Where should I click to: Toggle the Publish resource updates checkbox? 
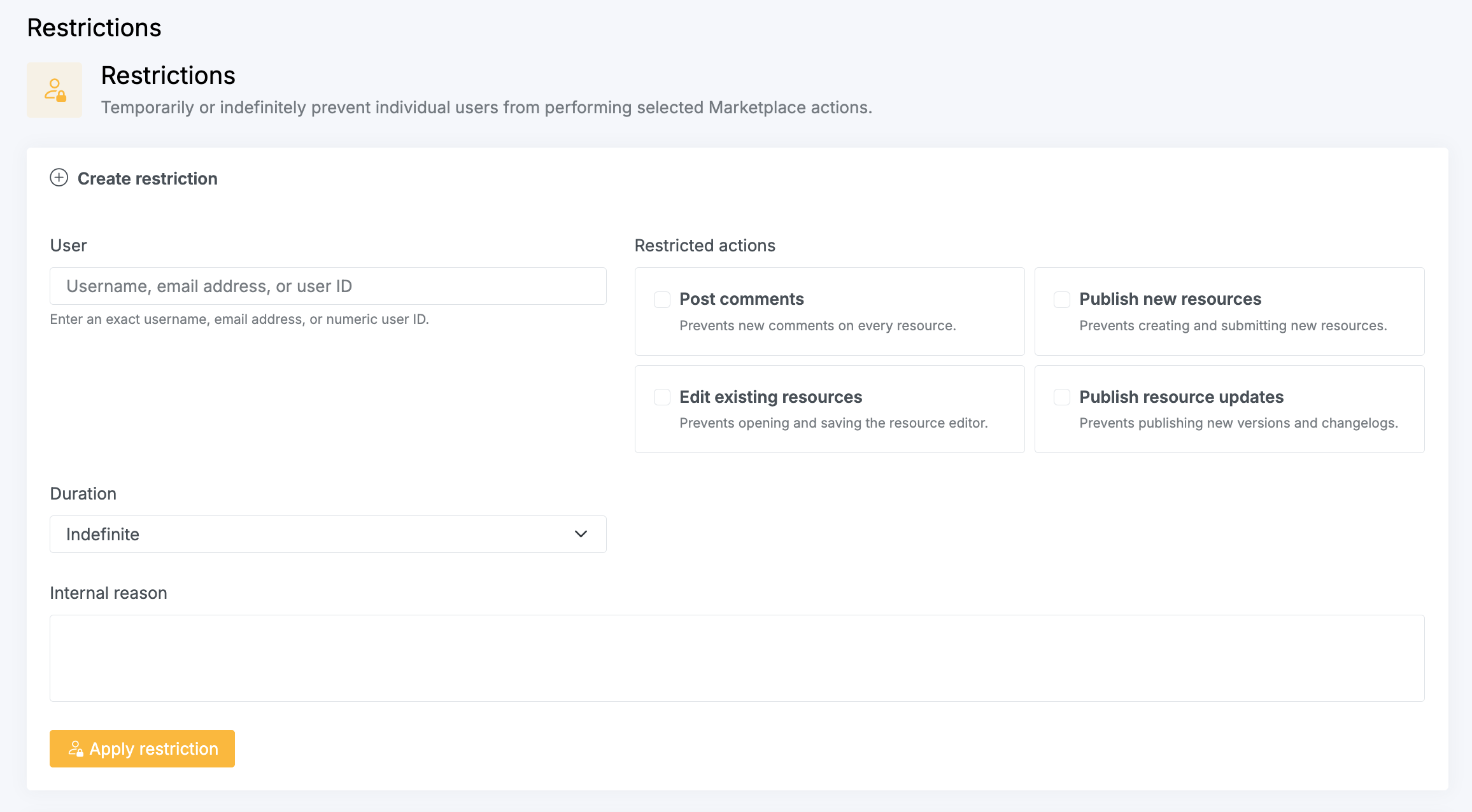pyautogui.click(x=1062, y=397)
